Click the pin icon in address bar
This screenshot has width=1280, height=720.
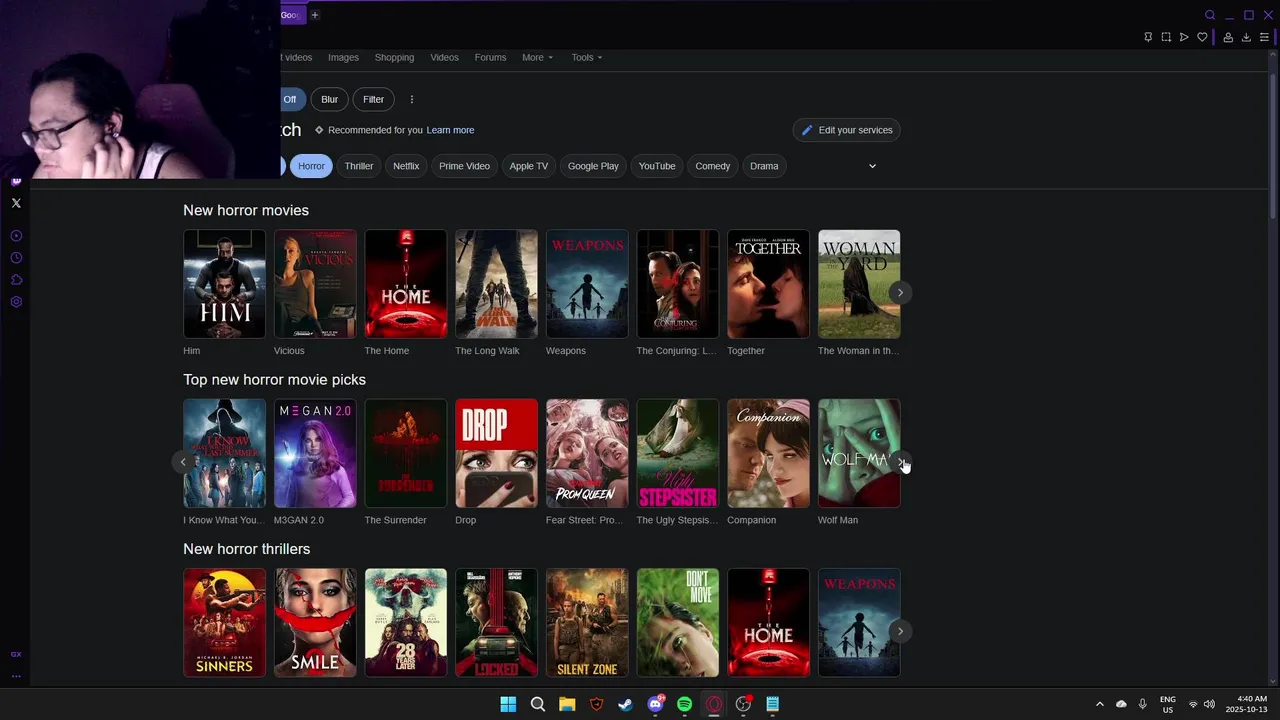click(1148, 37)
